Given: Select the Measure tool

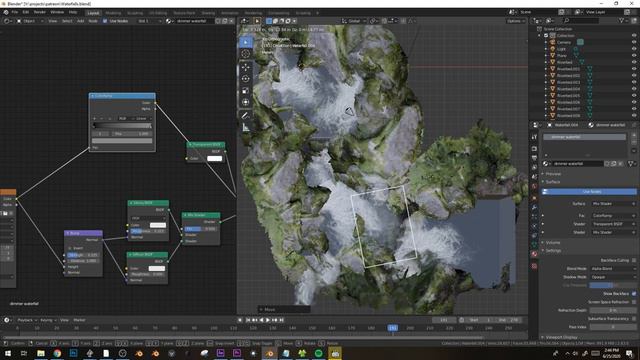Looking at the screenshot, I should (245, 127).
